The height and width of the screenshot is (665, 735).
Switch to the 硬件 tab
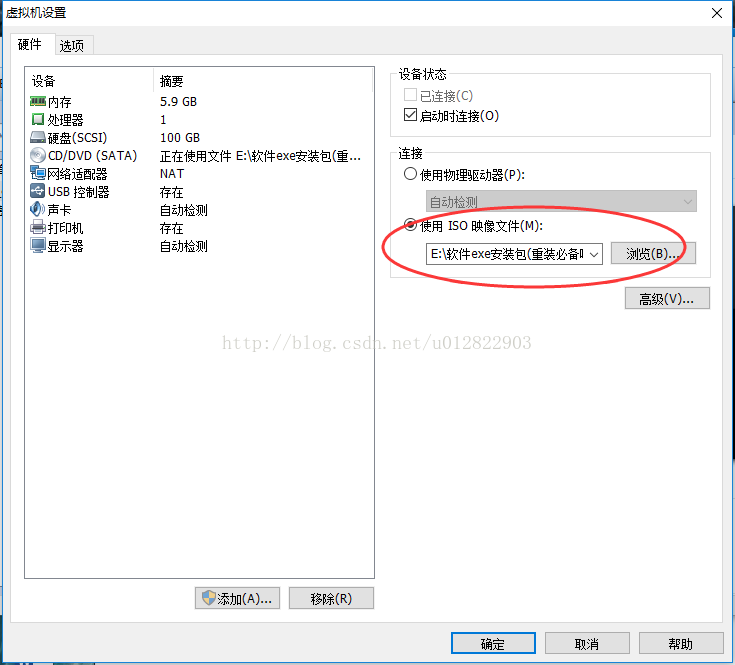[x=32, y=45]
